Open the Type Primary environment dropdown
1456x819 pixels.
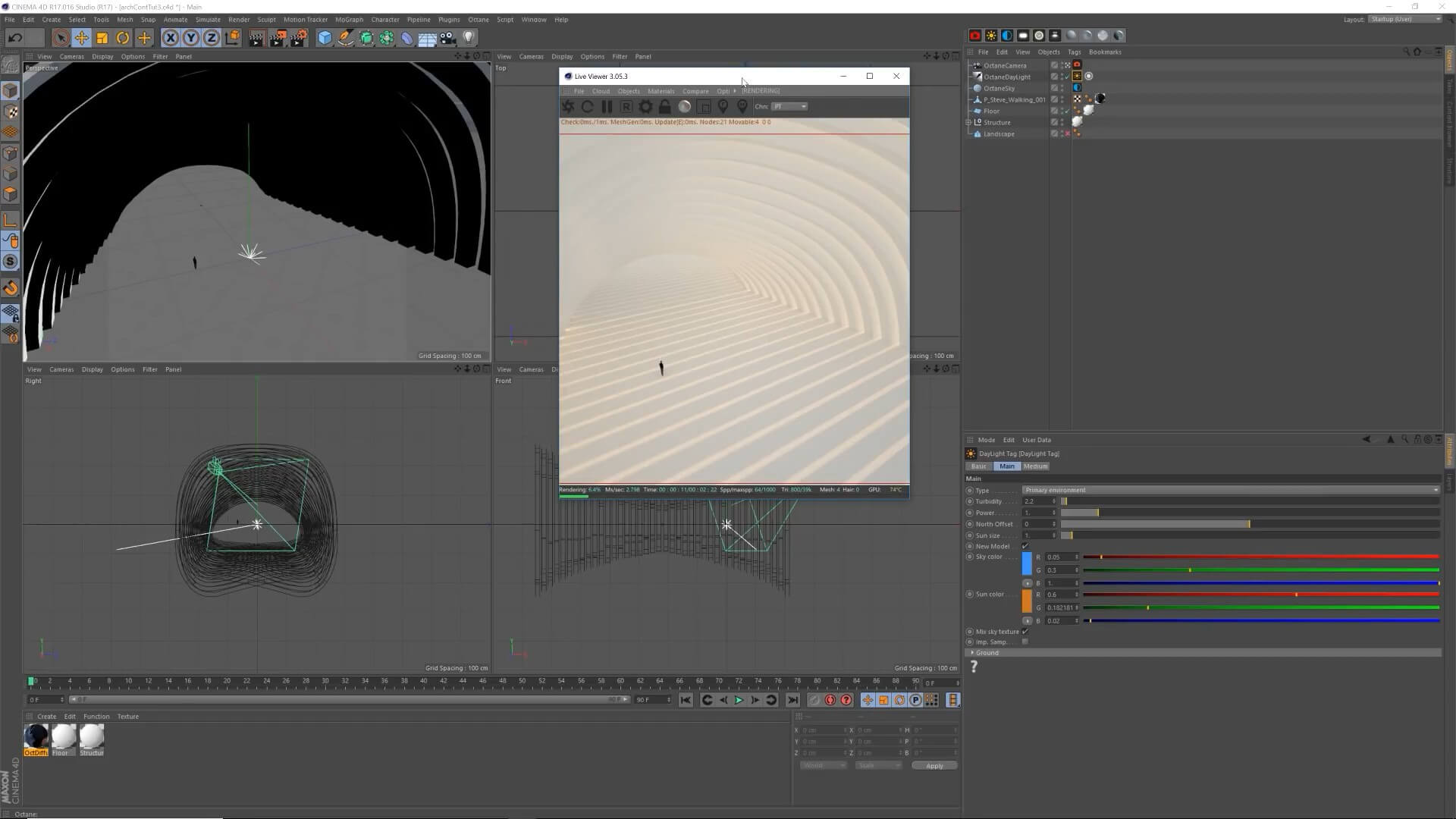point(1230,490)
